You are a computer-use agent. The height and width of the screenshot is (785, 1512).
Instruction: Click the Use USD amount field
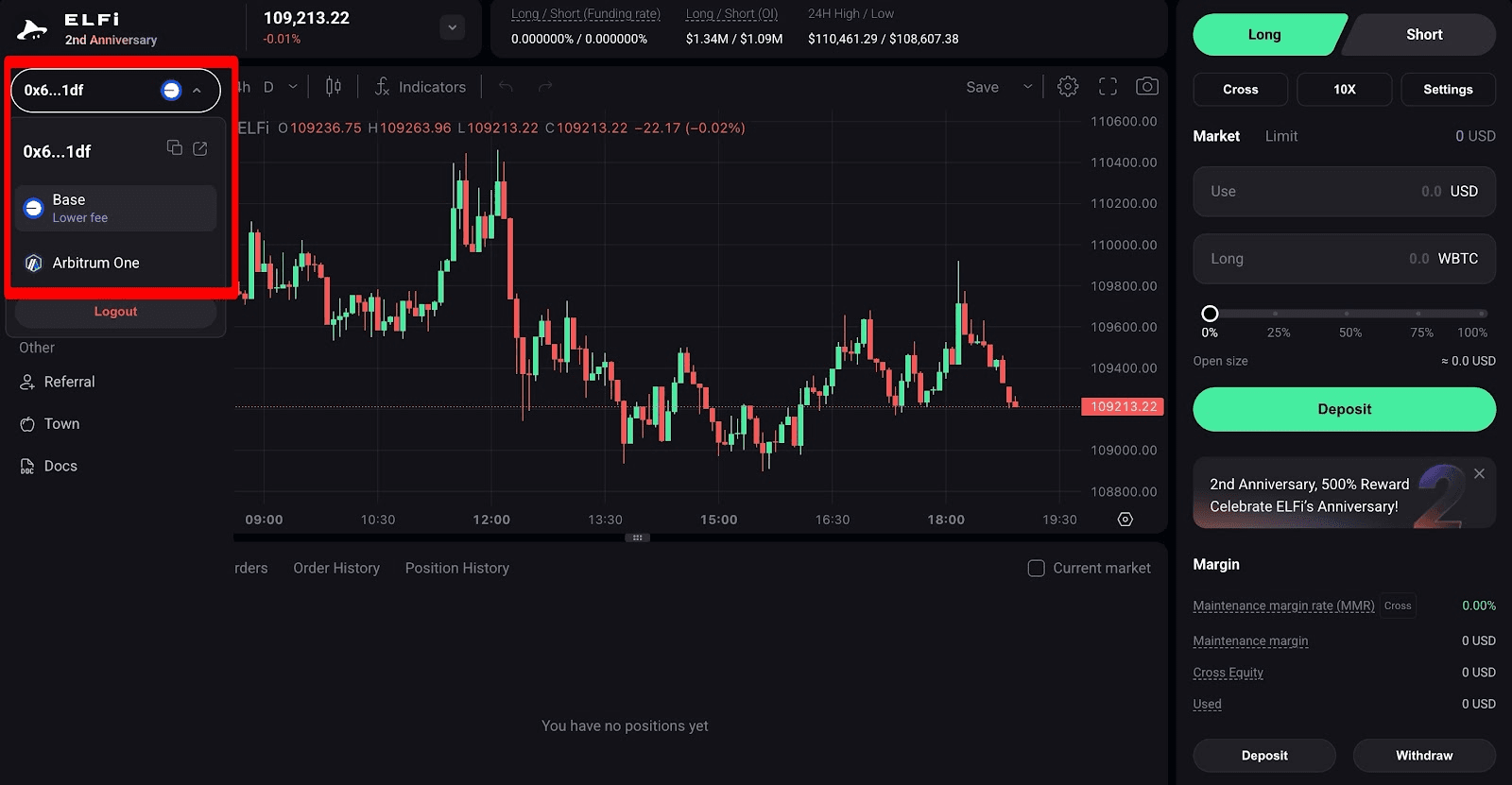pyautogui.click(x=1344, y=192)
